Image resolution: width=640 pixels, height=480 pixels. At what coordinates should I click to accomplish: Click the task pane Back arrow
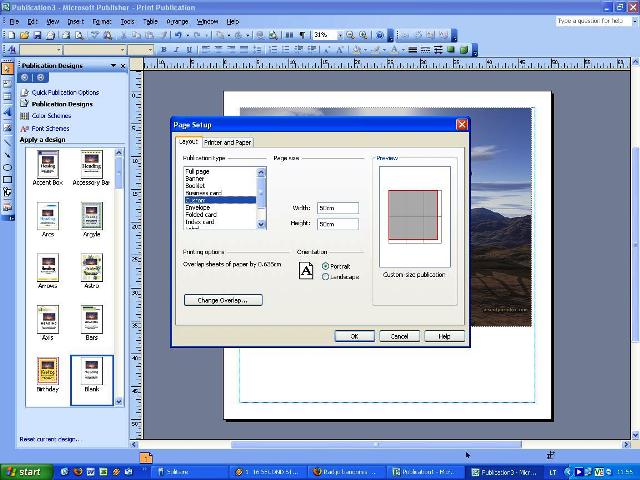(x=26, y=77)
